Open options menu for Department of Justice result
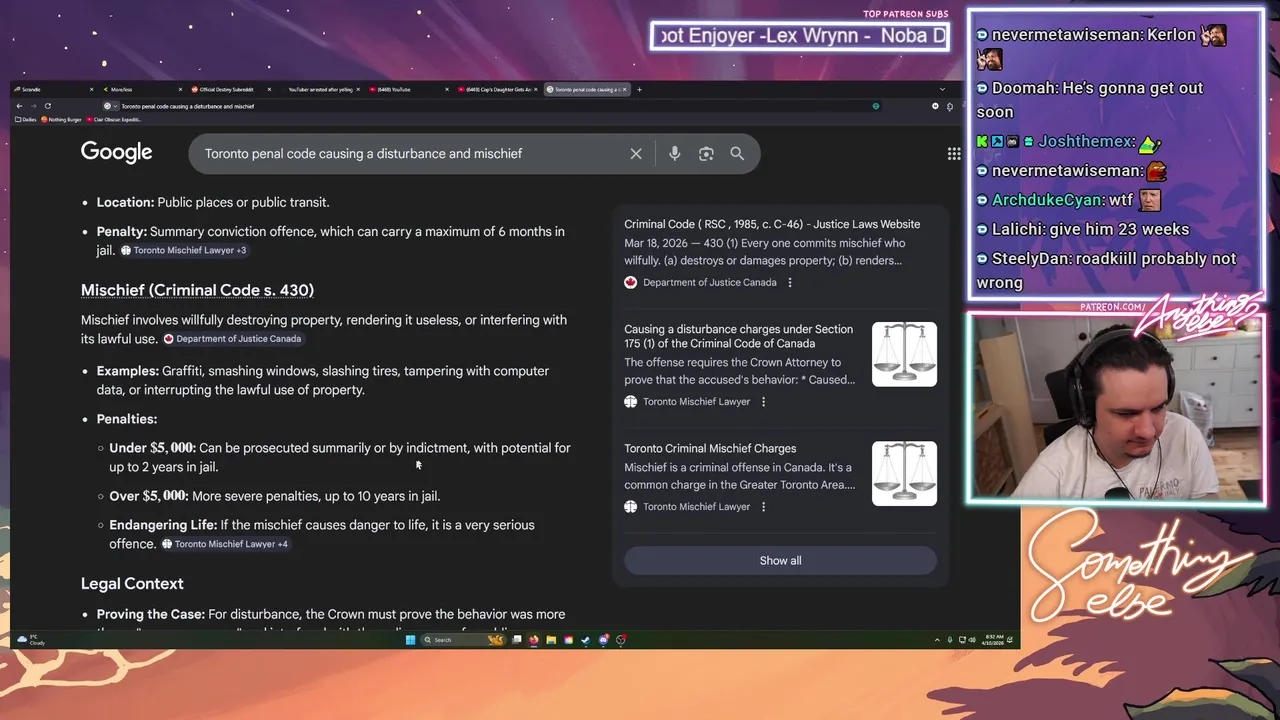This screenshot has width=1280, height=720. tap(790, 282)
